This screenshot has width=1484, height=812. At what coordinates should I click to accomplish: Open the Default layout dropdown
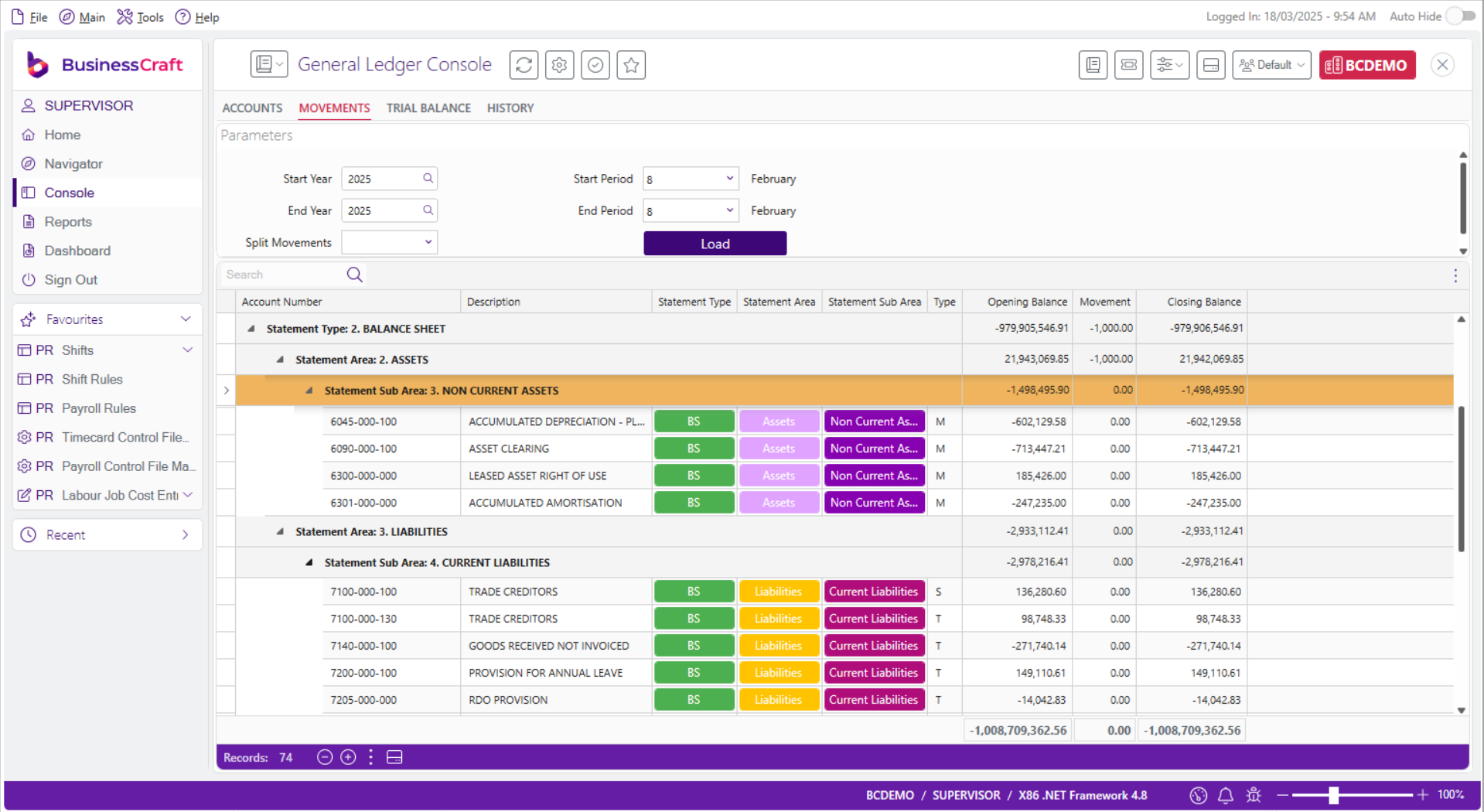coord(1271,65)
